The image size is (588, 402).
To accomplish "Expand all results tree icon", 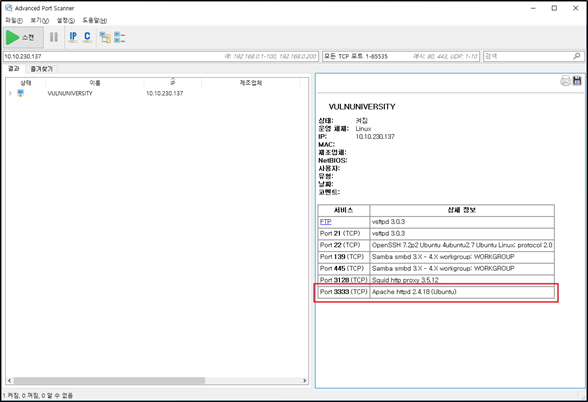I will tap(105, 37).
